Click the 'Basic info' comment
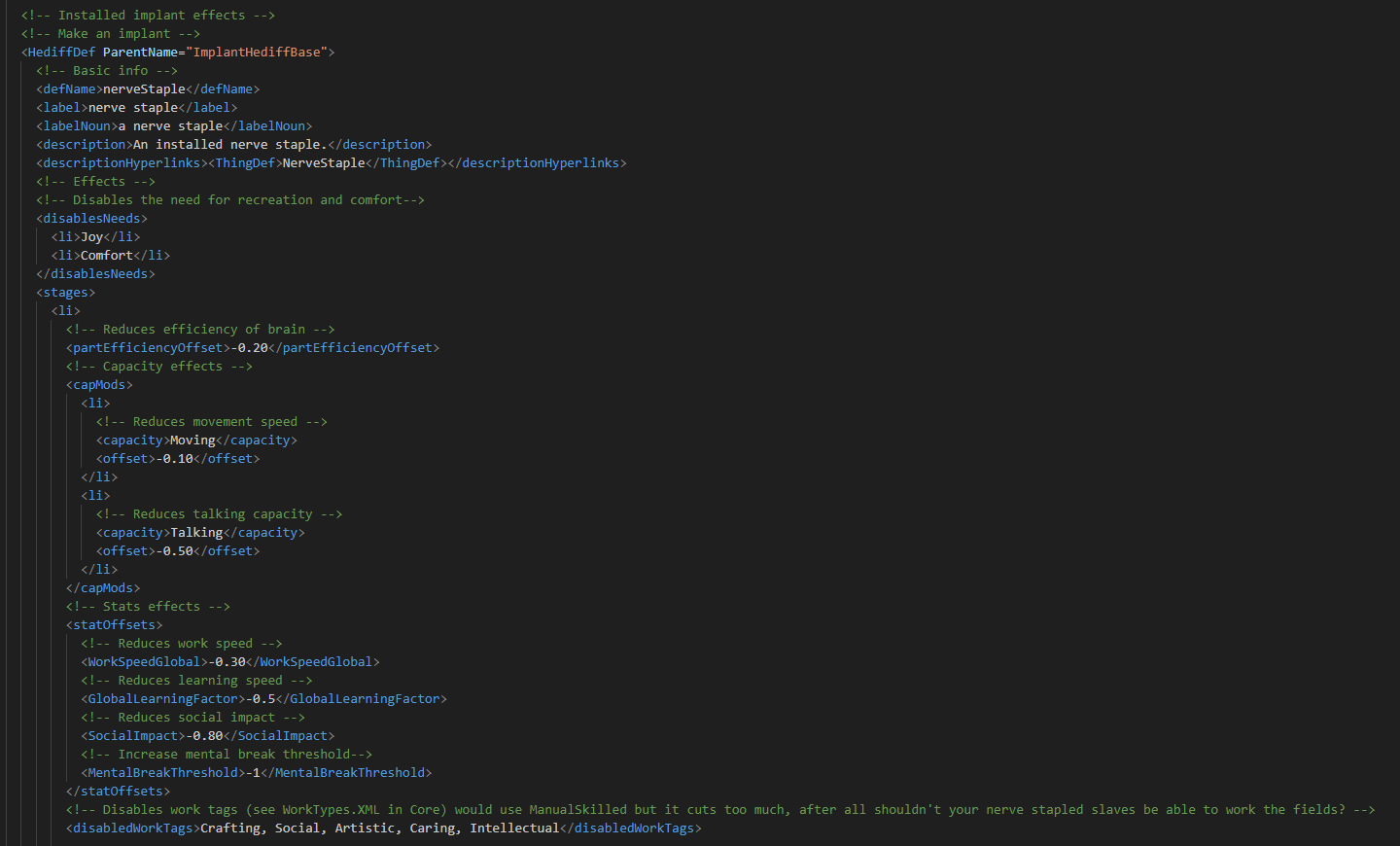This screenshot has height=846, width=1400. click(x=107, y=71)
